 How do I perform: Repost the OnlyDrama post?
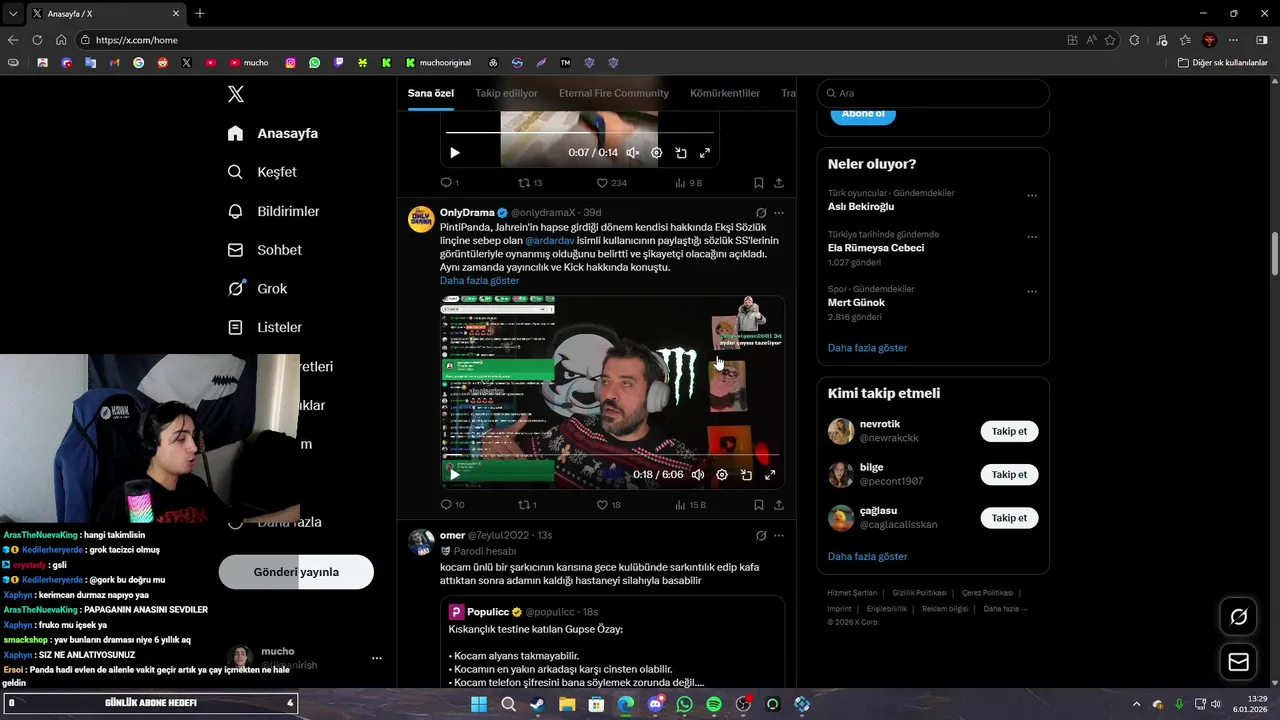coord(527,505)
